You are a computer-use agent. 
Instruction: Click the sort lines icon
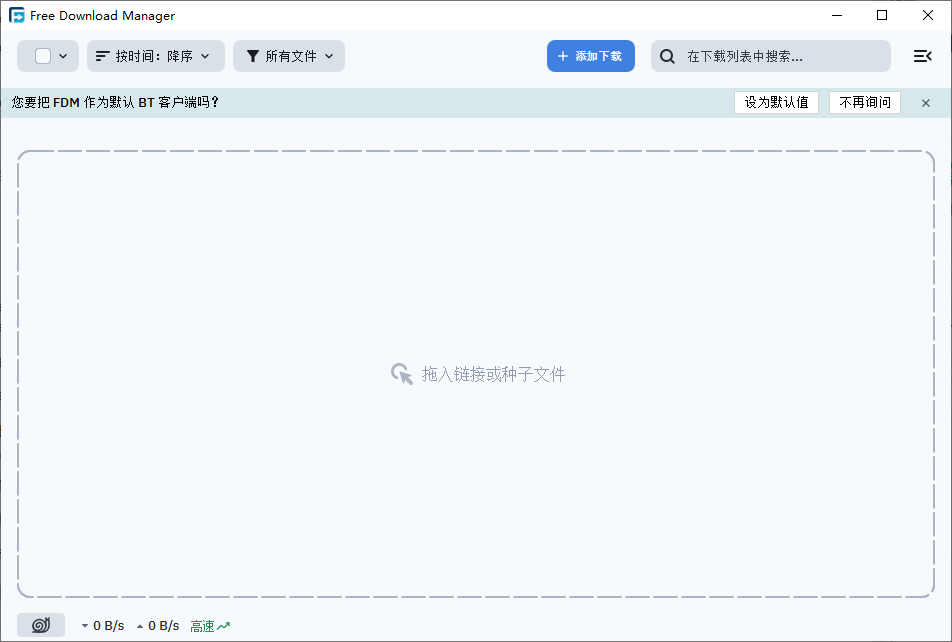[x=103, y=56]
